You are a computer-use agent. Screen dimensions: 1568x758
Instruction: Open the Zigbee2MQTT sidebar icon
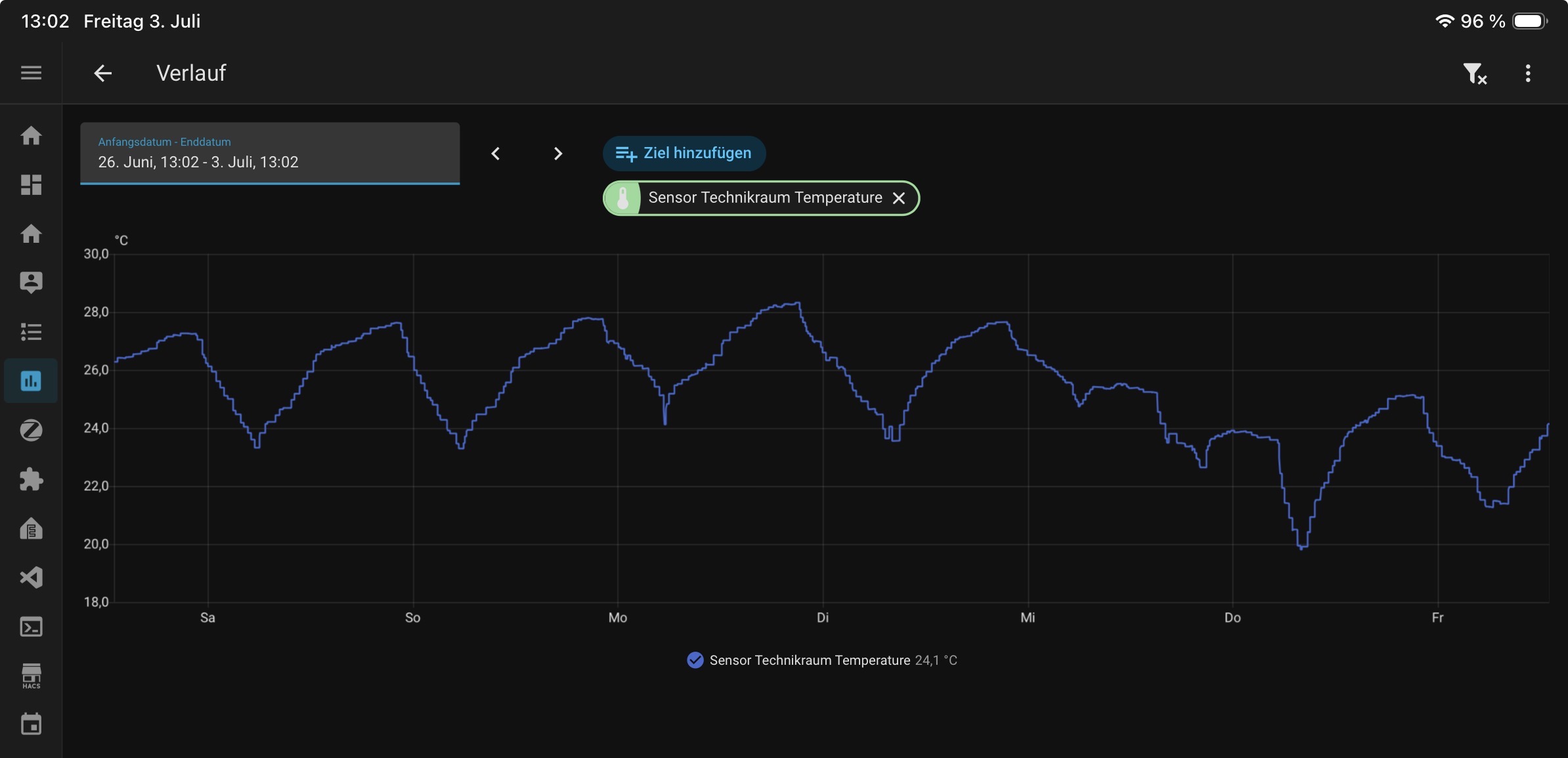coord(31,430)
